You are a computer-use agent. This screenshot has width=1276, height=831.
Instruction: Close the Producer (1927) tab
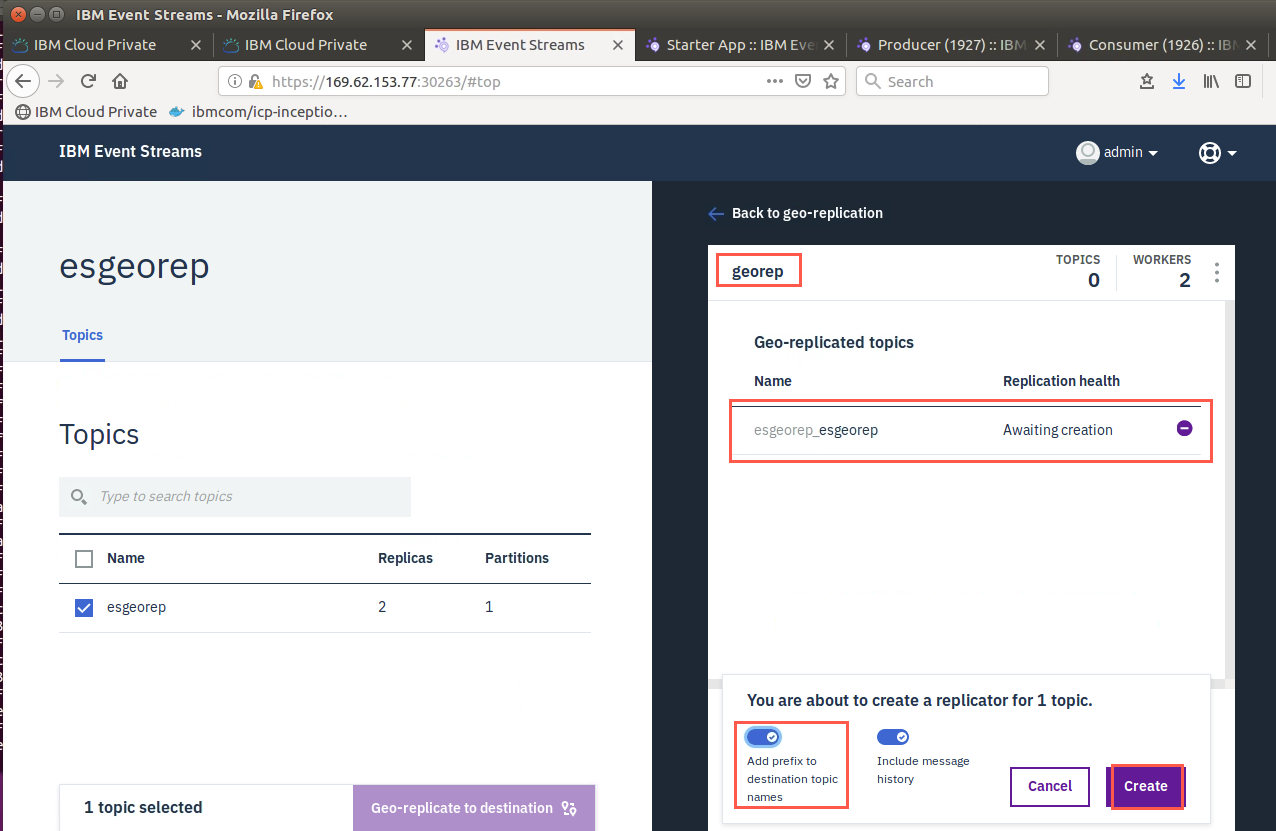point(1040,45)
